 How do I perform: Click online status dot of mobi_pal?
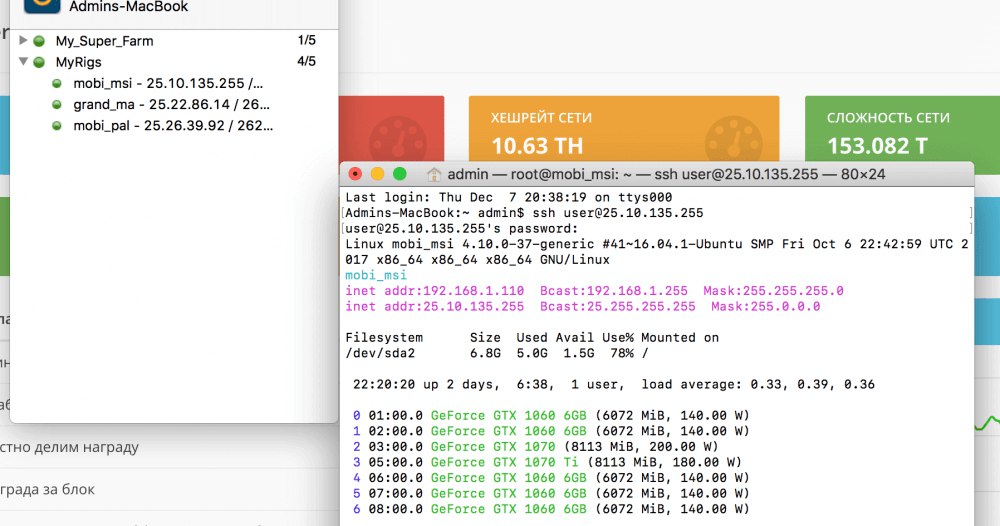click(57, 126)
